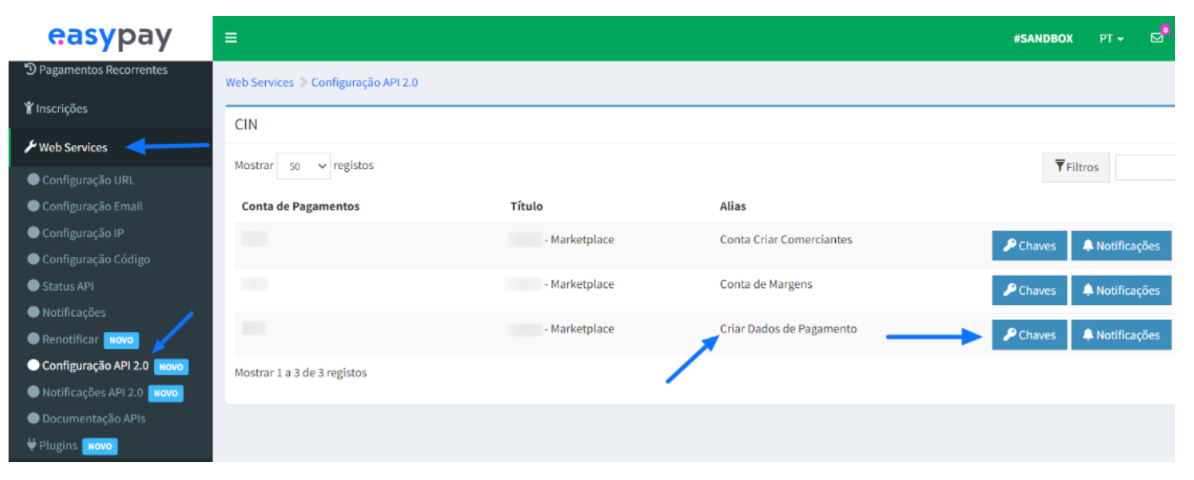Expand the PT language dropdown
This screenshot has width=1194, height=480.
1112,39
